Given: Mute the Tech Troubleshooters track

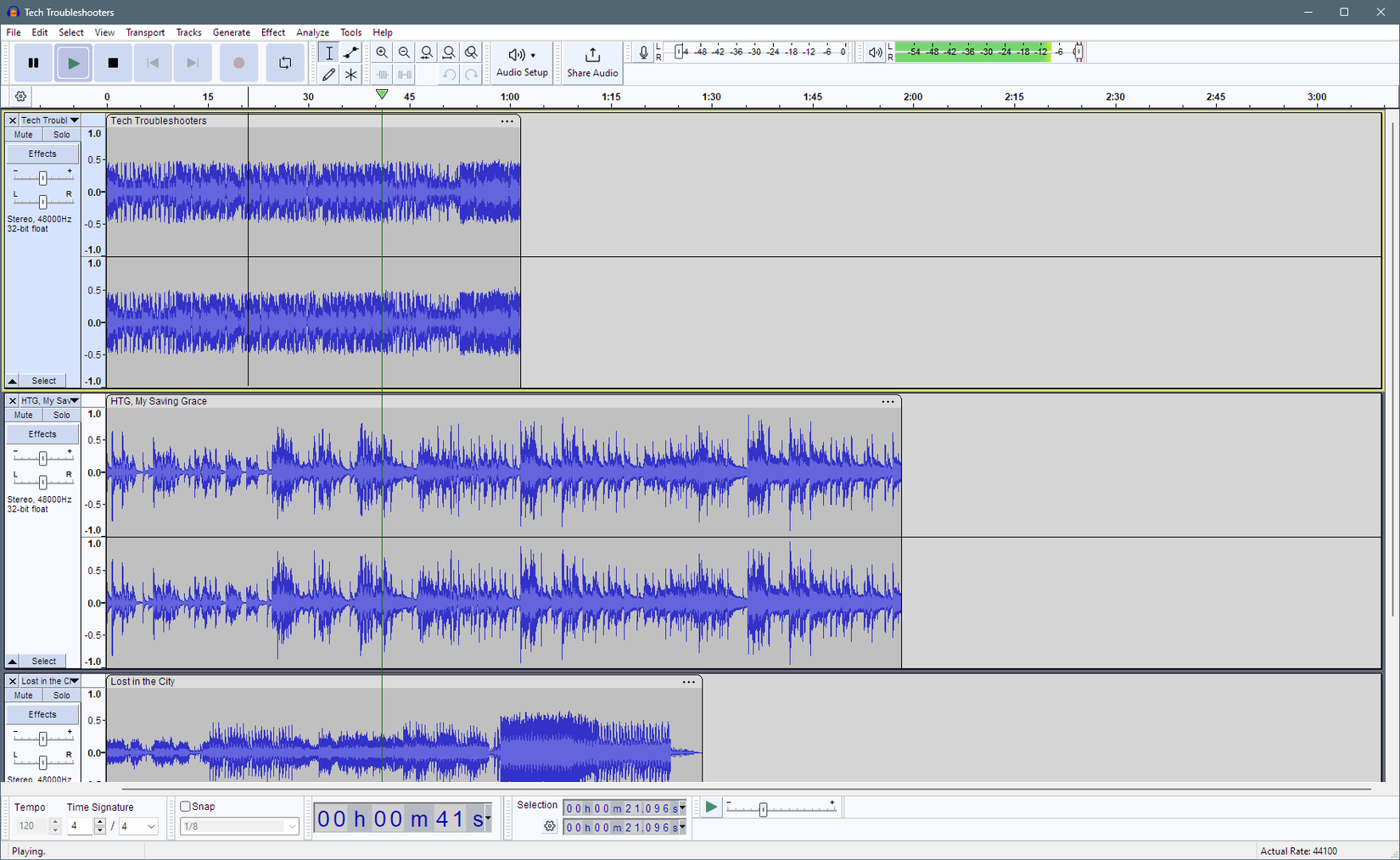Looking at the screenshot, I should click(24, 135).
